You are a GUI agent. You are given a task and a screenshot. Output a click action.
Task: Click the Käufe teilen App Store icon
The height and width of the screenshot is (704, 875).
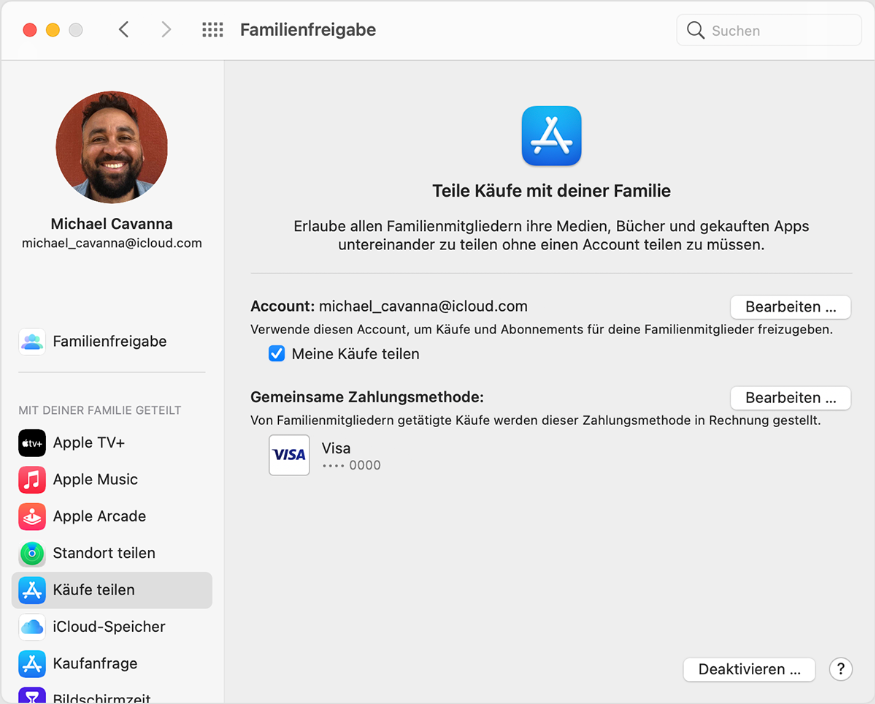pos(32,590)
